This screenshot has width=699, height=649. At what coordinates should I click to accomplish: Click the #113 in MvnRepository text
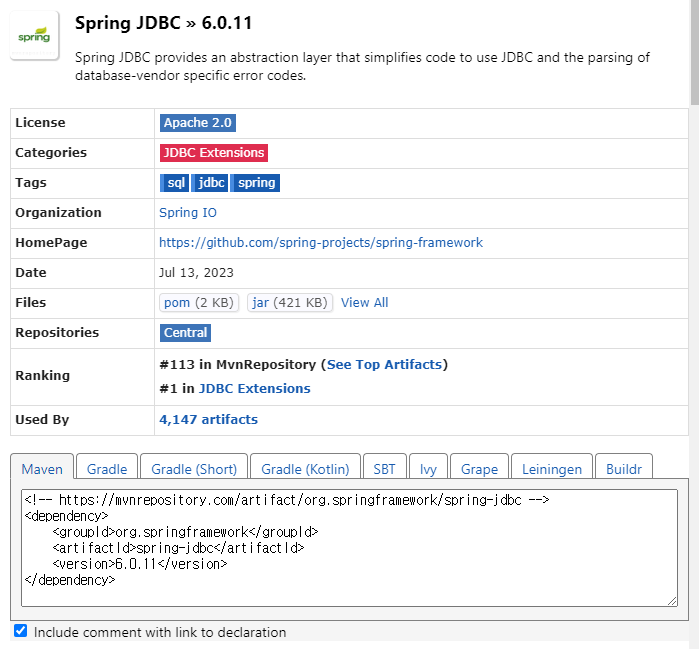[x=238, y=365]
